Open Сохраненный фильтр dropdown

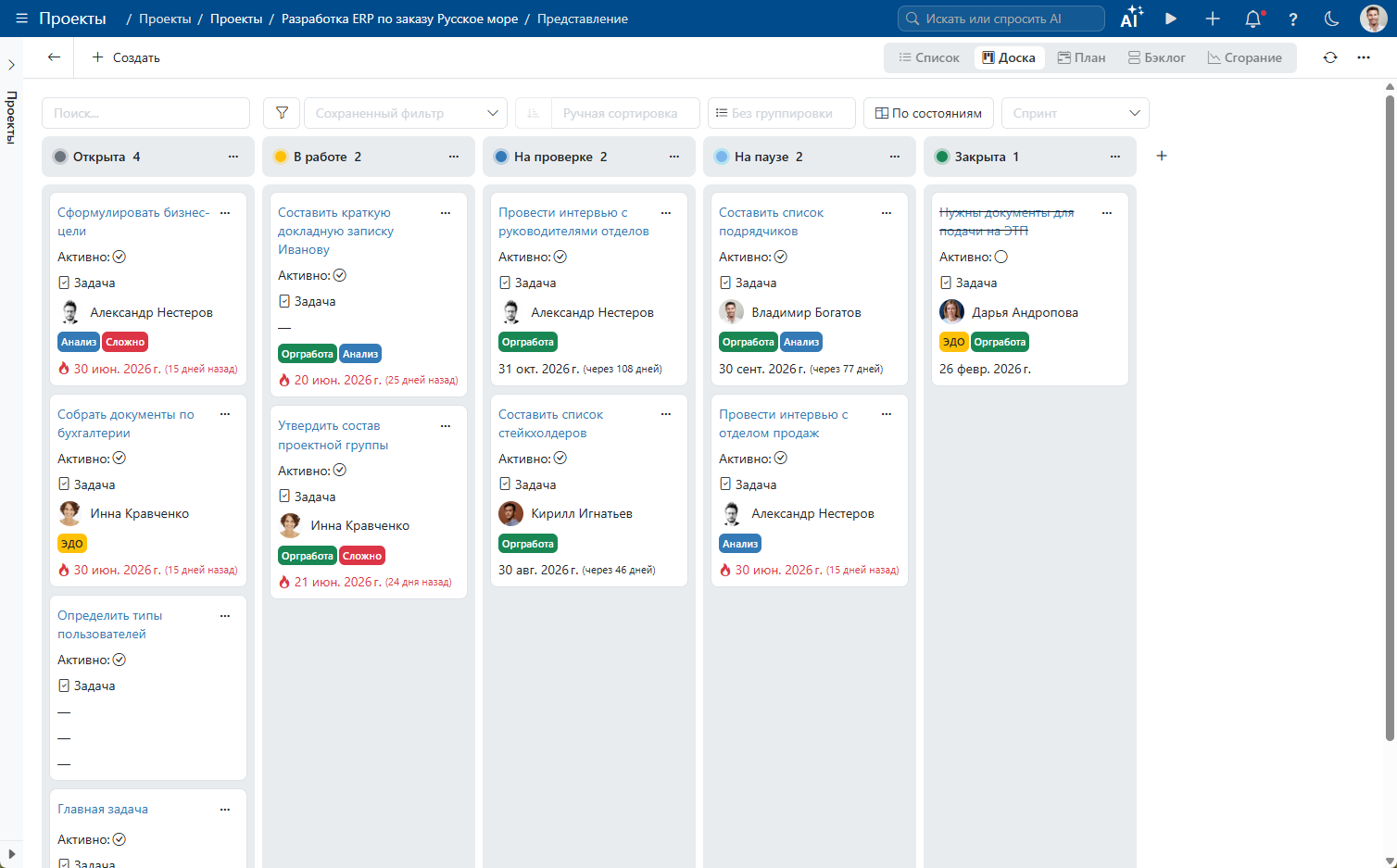coord(406,113)
